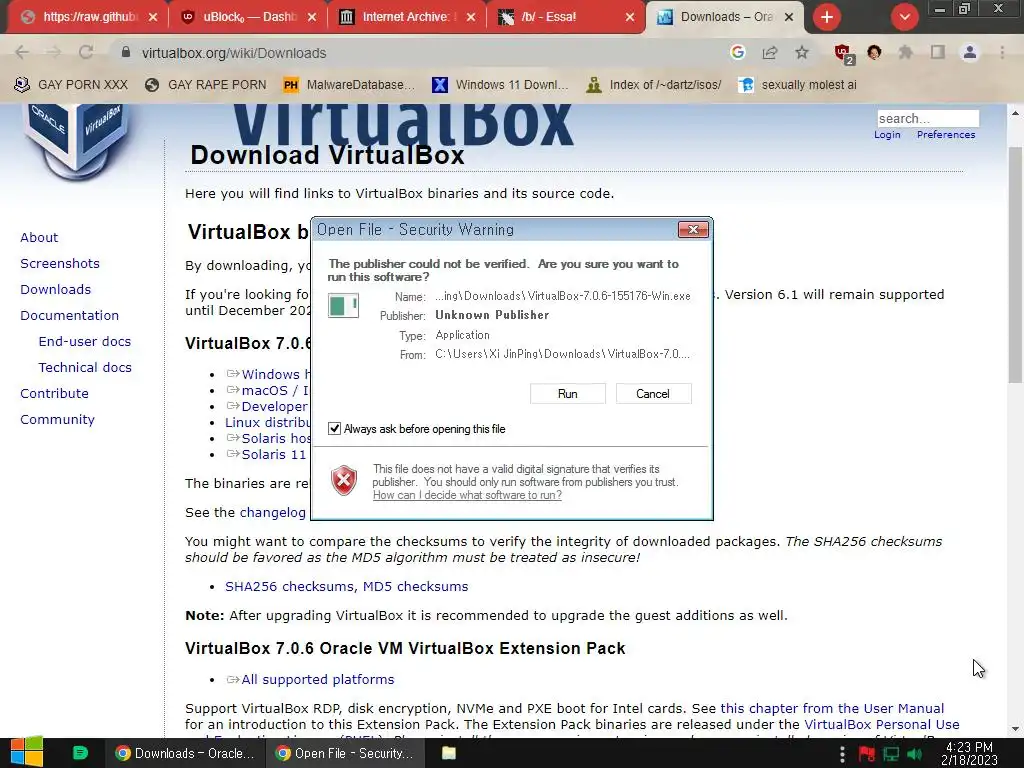1024x768 pixels.
Task: Open the Extensions puzzle piece menu
Action: pos(906,53)
